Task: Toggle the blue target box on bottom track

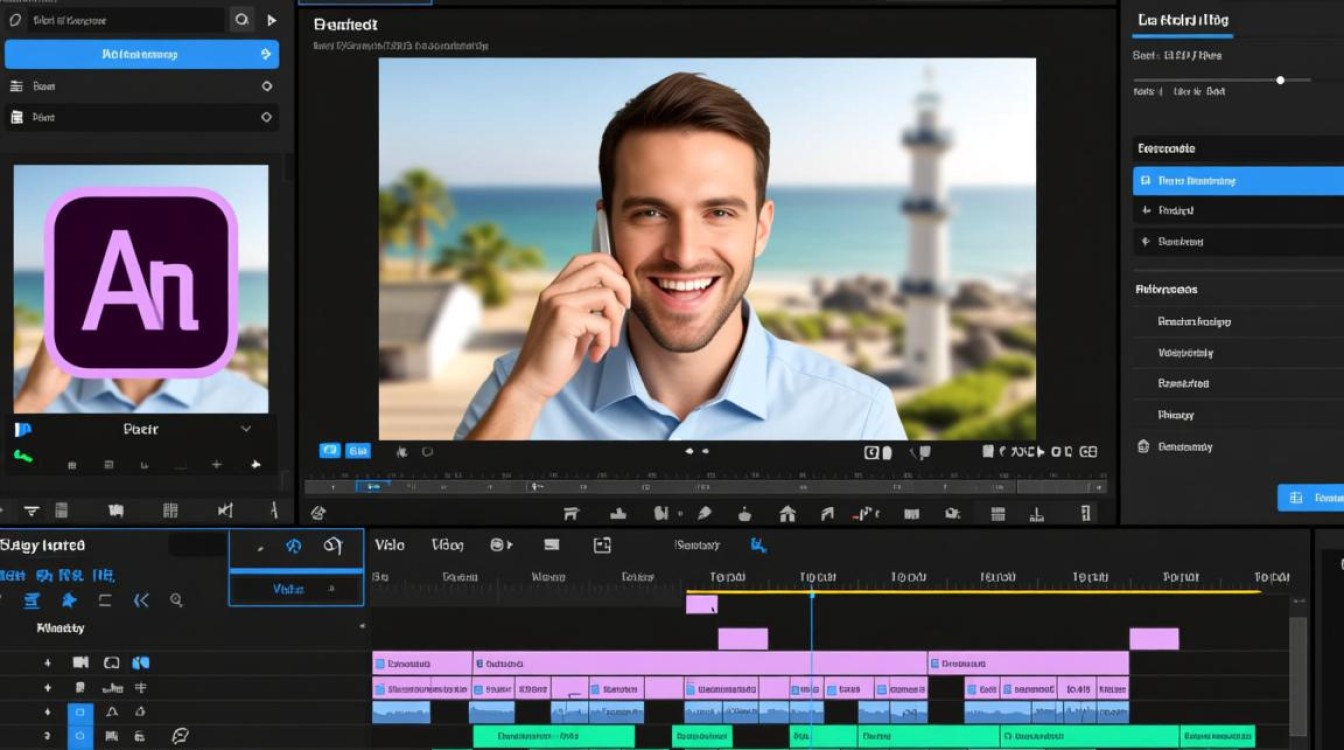Action: [x=80, y=737]
